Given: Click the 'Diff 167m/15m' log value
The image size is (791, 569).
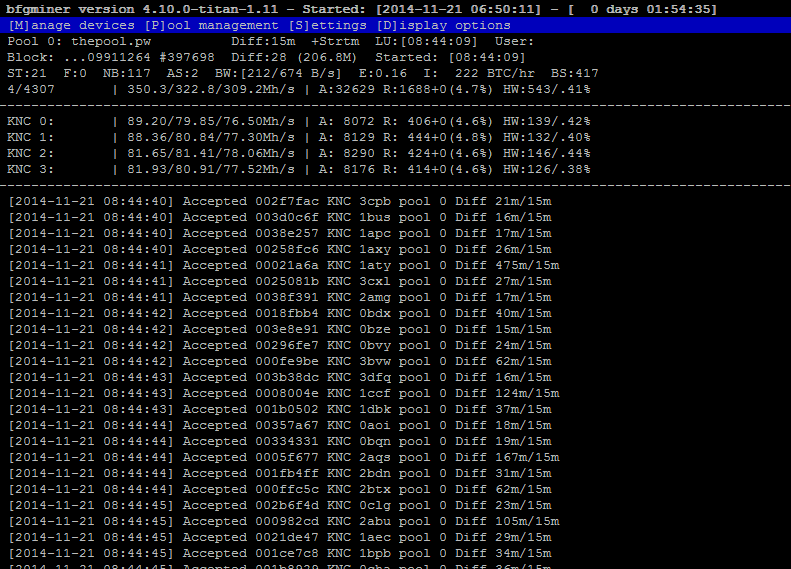Looking at the screenshot, I should pyautogui.click(x=507, y=458).
